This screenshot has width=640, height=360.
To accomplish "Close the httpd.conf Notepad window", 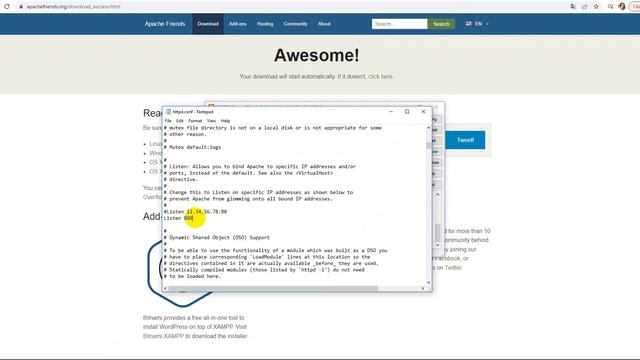I will click(423, 111).
